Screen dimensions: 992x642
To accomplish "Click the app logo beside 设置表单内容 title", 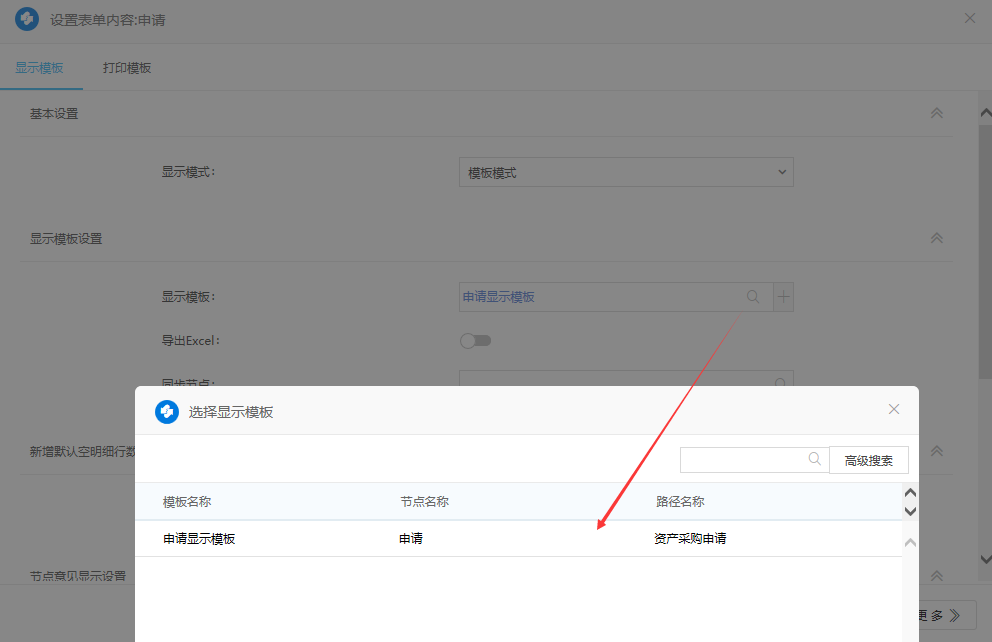I will 27,19.
